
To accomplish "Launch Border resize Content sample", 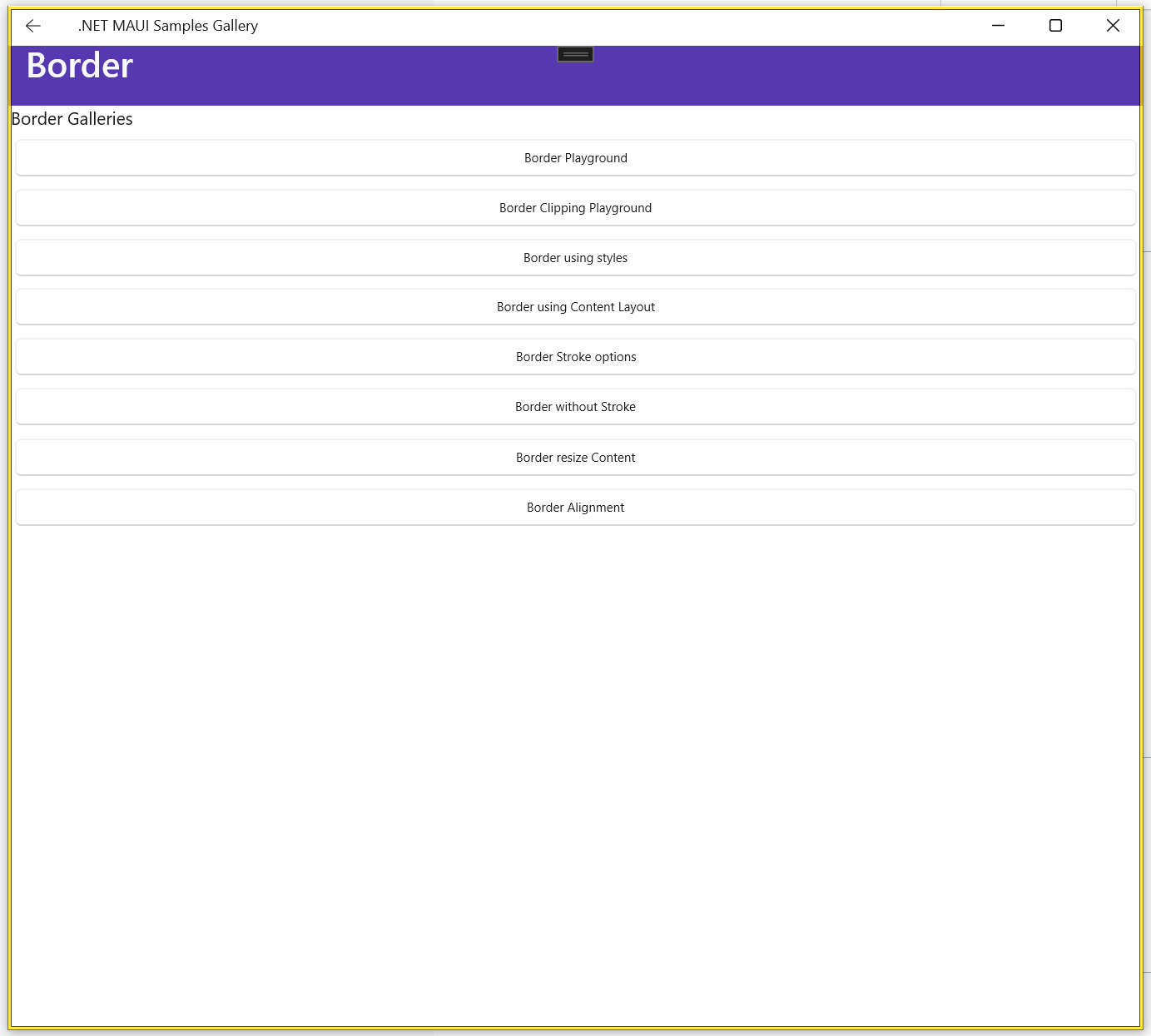I will [x=575, y=458].
